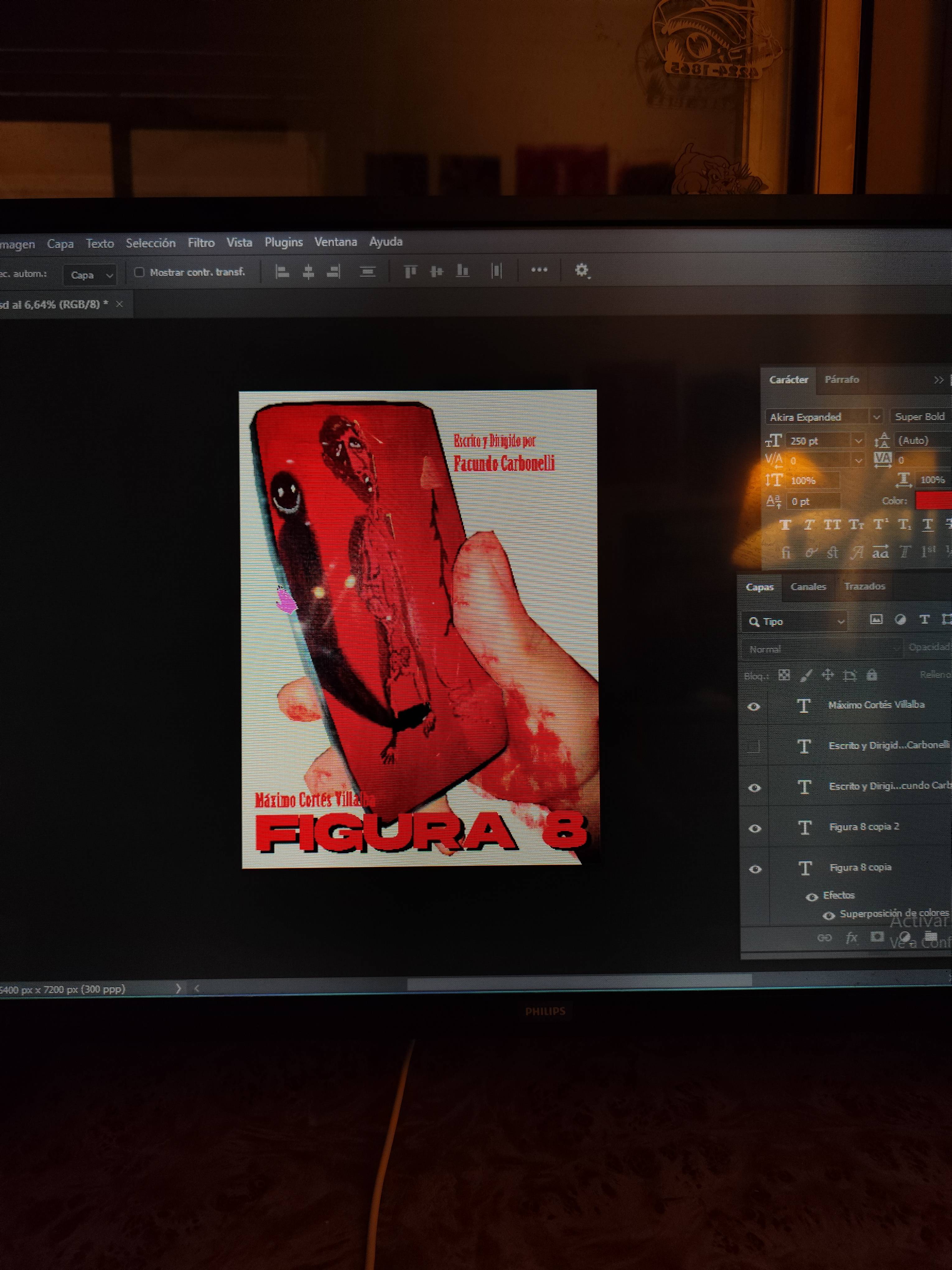
Task: Apply Faux Bold text style
Action: 786,525
